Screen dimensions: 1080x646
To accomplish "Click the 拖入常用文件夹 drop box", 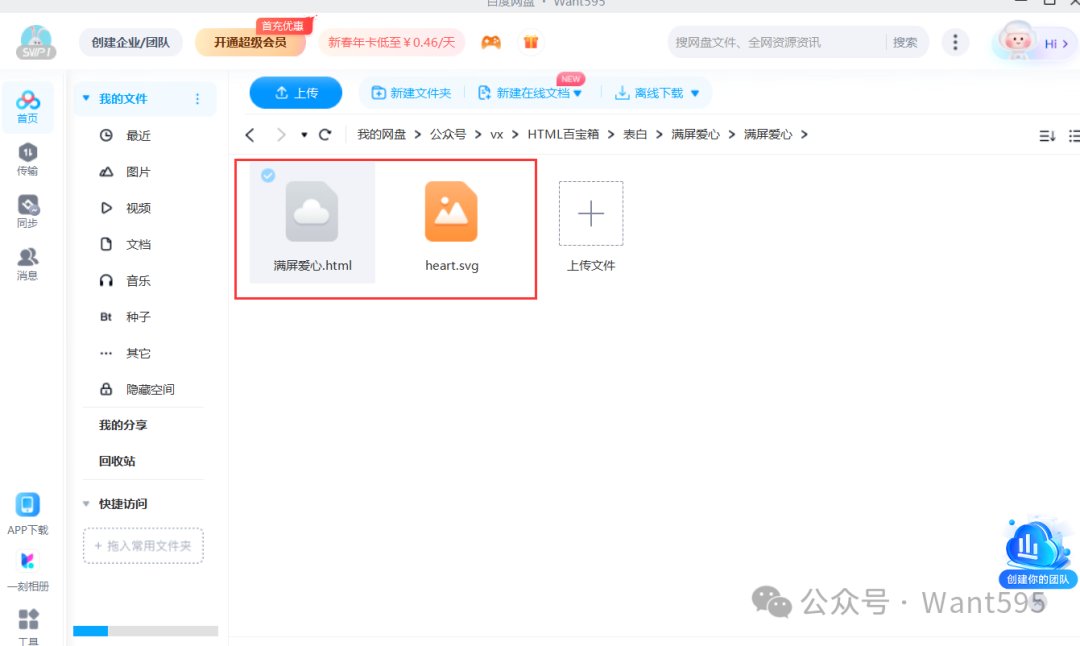I will tap(143, 546).
